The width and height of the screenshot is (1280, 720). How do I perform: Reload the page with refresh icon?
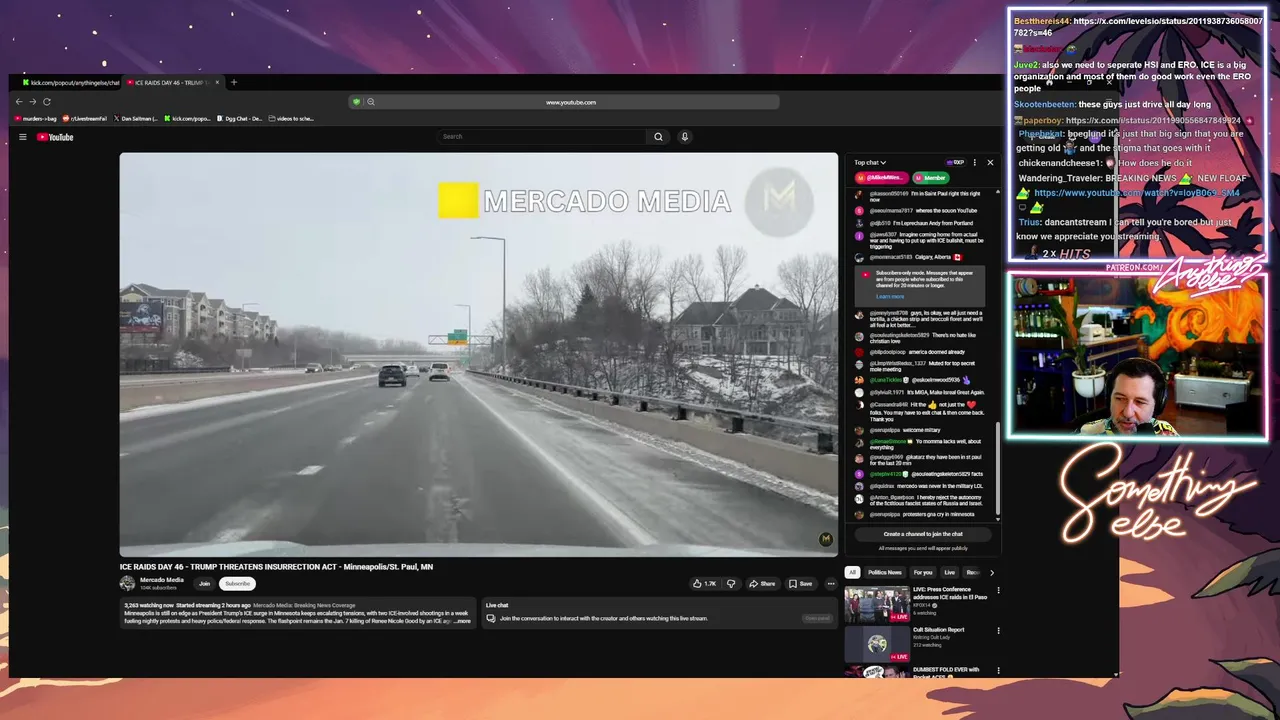(x=46, y=102)
